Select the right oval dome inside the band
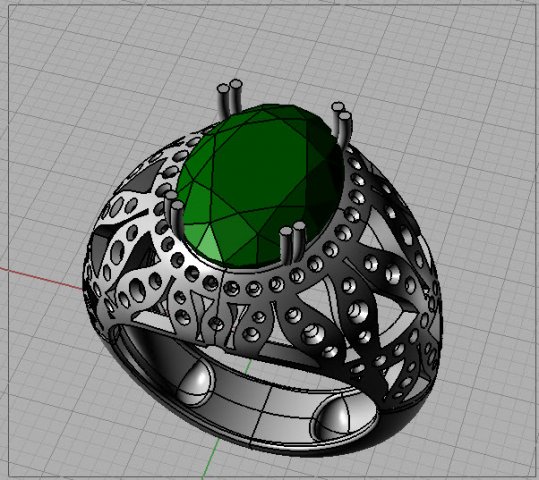The height and width of the screenshot is (480, 539). (344, 419)
